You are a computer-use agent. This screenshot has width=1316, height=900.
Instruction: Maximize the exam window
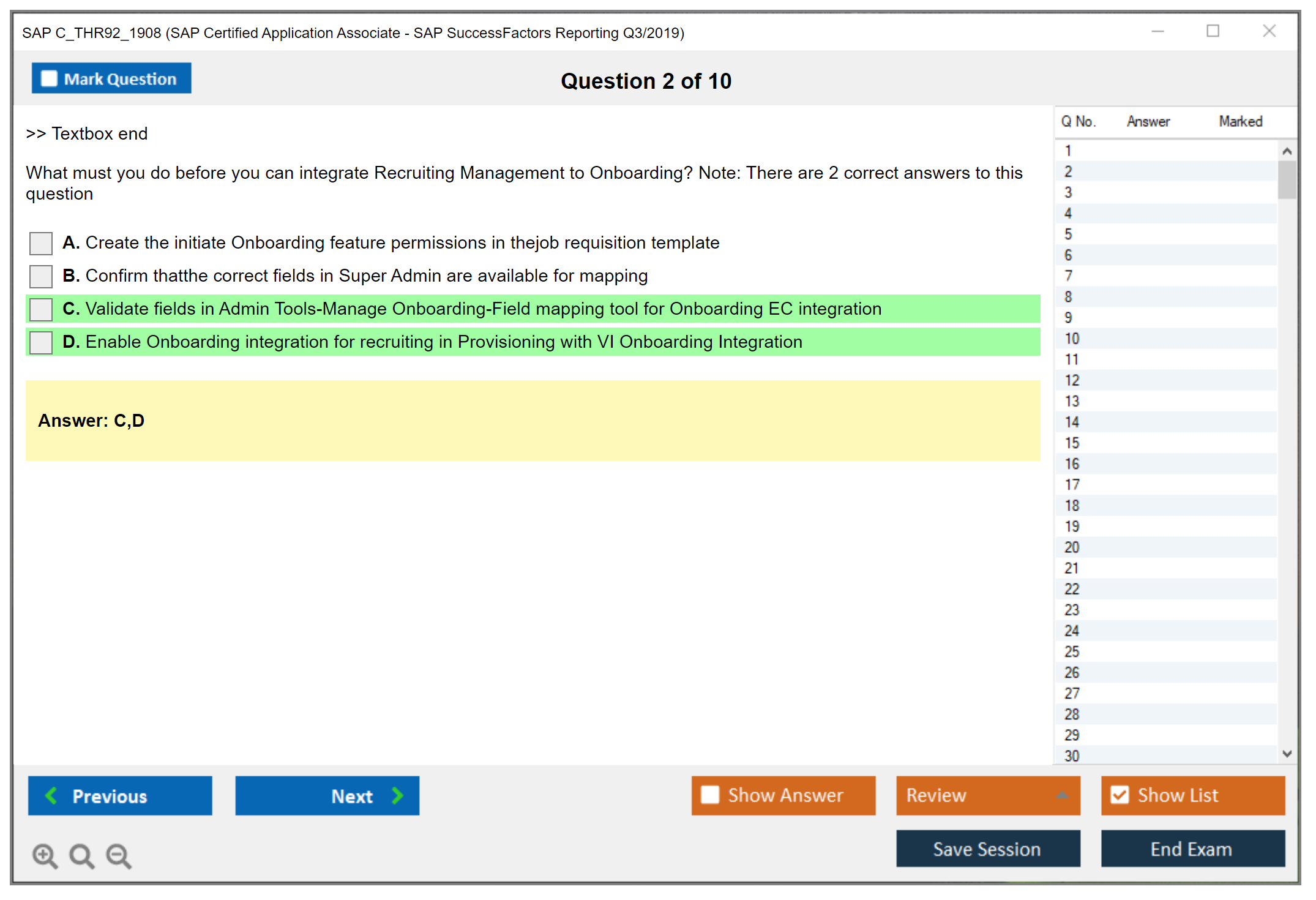point(1213,31)
